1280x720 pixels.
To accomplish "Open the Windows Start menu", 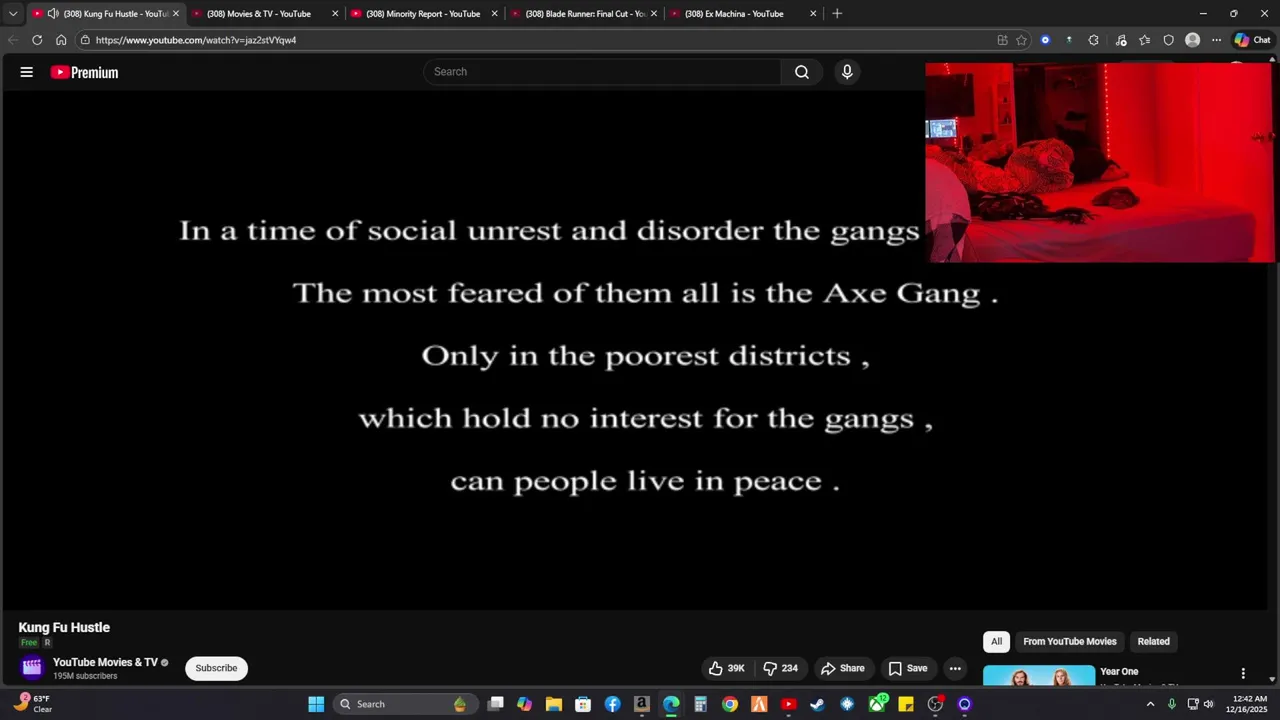I will (316, 704).
